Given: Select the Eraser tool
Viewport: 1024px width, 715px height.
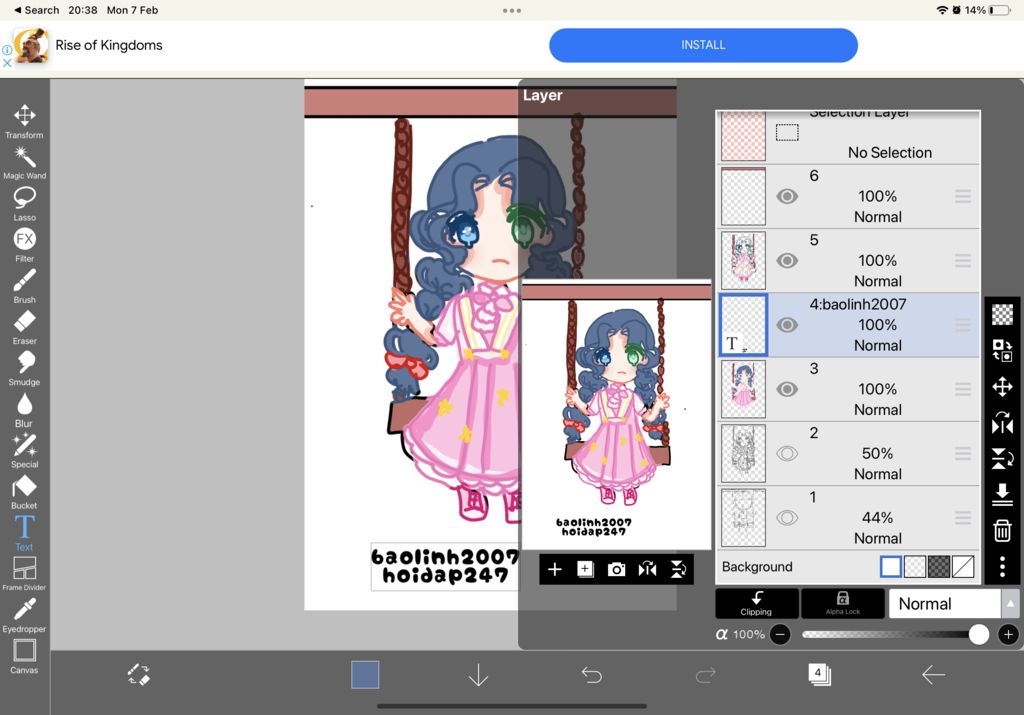Looking at the screenshot, I should pyautogui.click(x=24, y=327).
